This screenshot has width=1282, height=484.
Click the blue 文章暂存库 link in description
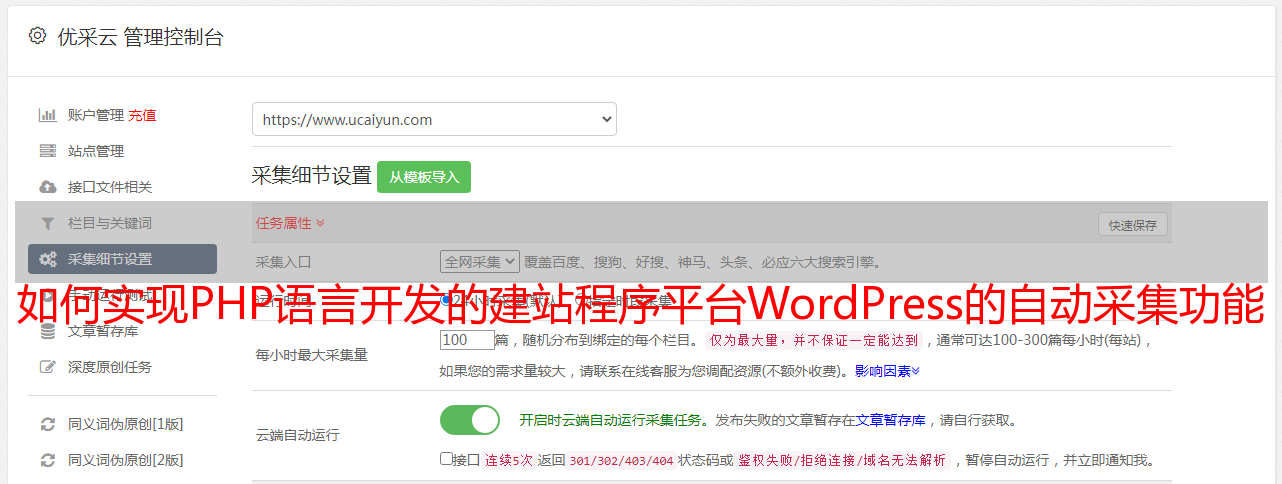pos(890,420)
